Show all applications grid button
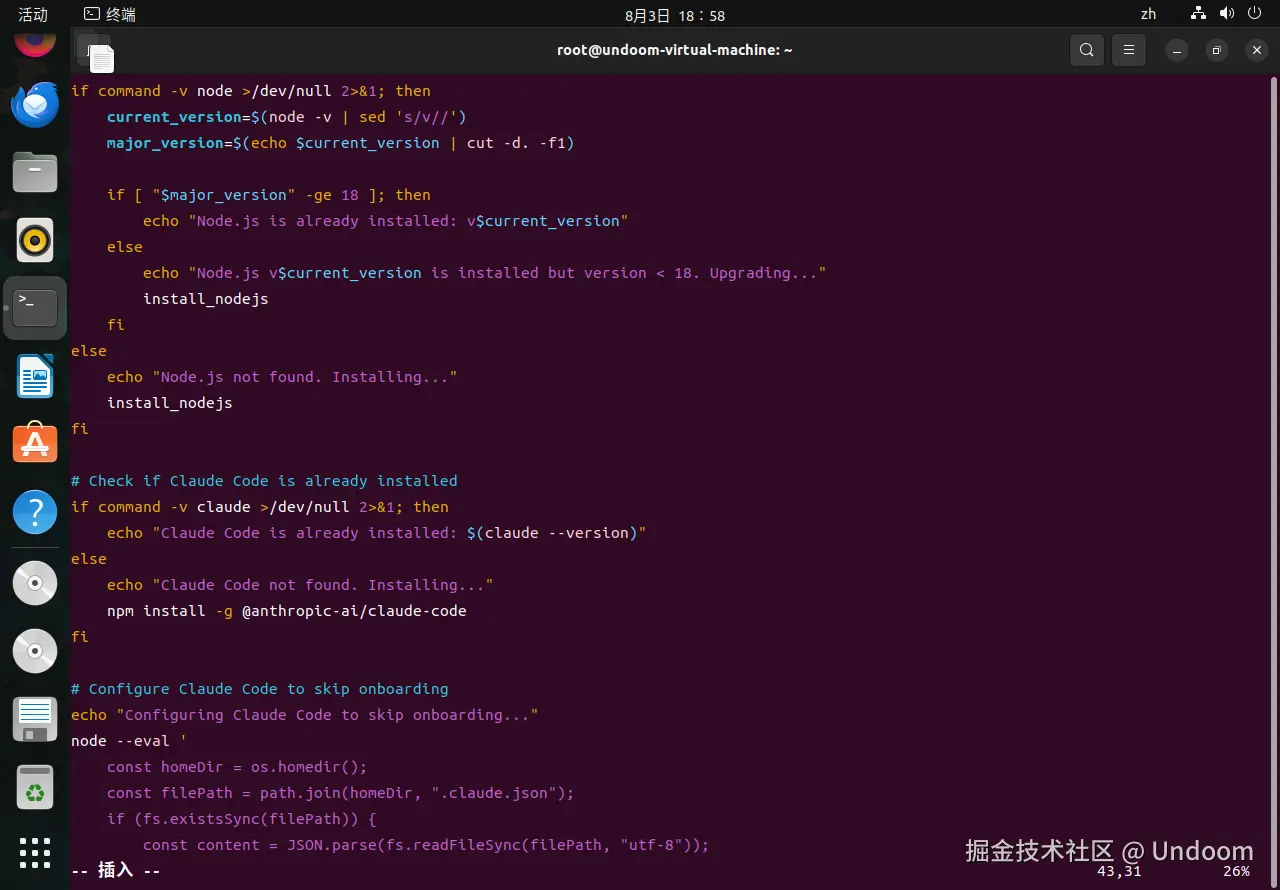 click(35, 853)
